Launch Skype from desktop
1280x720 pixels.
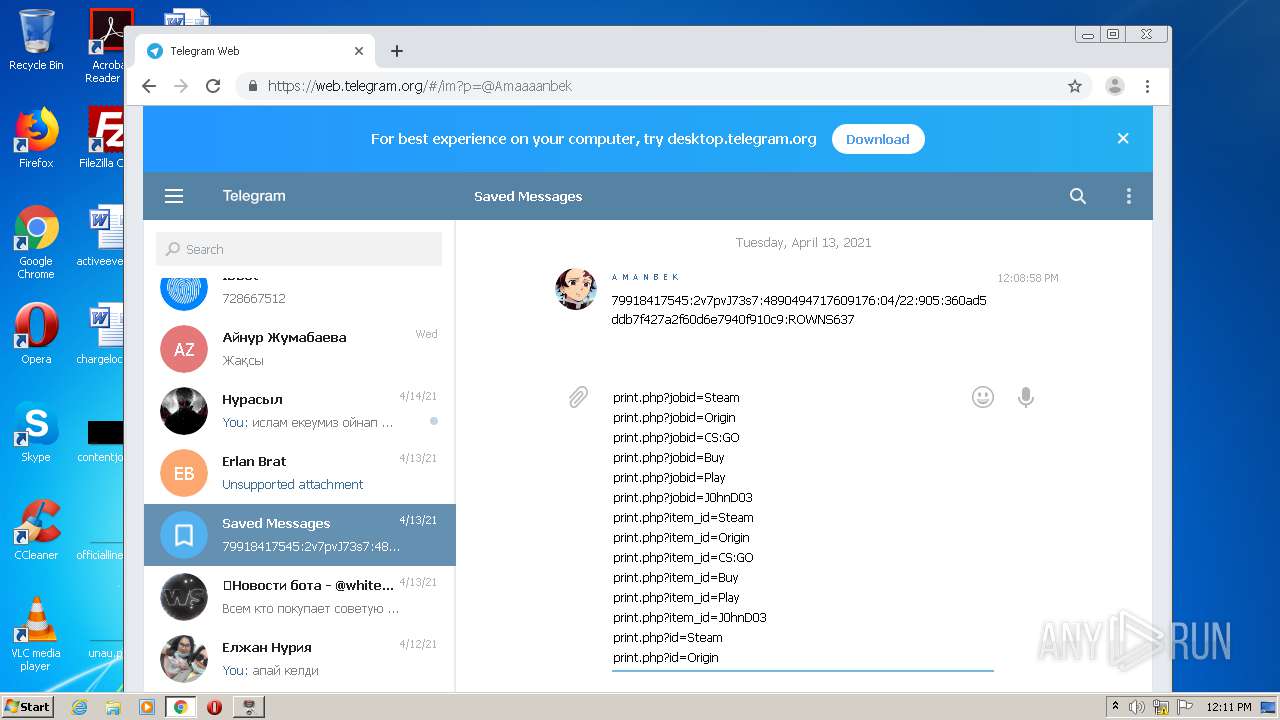36,432
